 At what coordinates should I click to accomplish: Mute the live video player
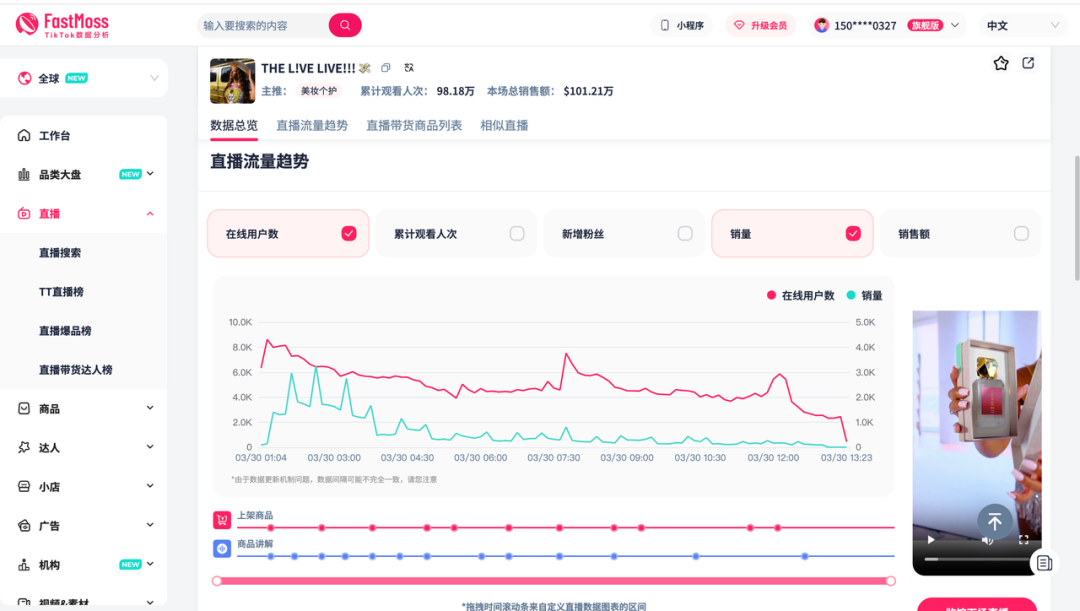point(987,540)
